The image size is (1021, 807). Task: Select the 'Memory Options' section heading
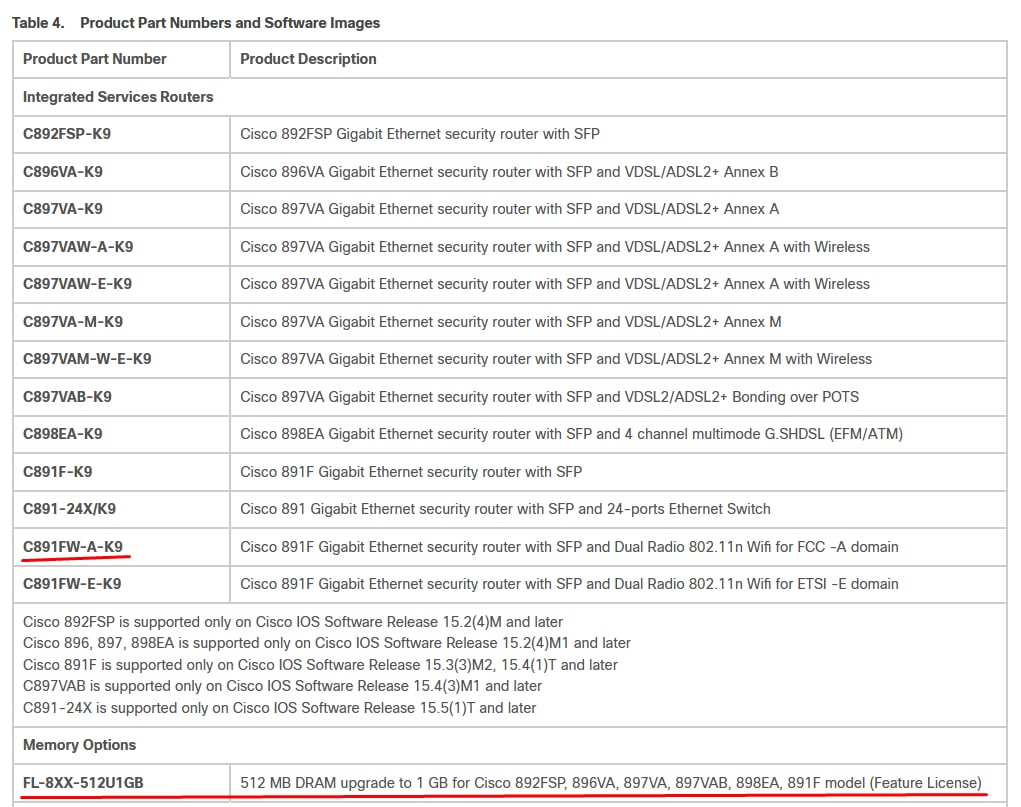79,745
